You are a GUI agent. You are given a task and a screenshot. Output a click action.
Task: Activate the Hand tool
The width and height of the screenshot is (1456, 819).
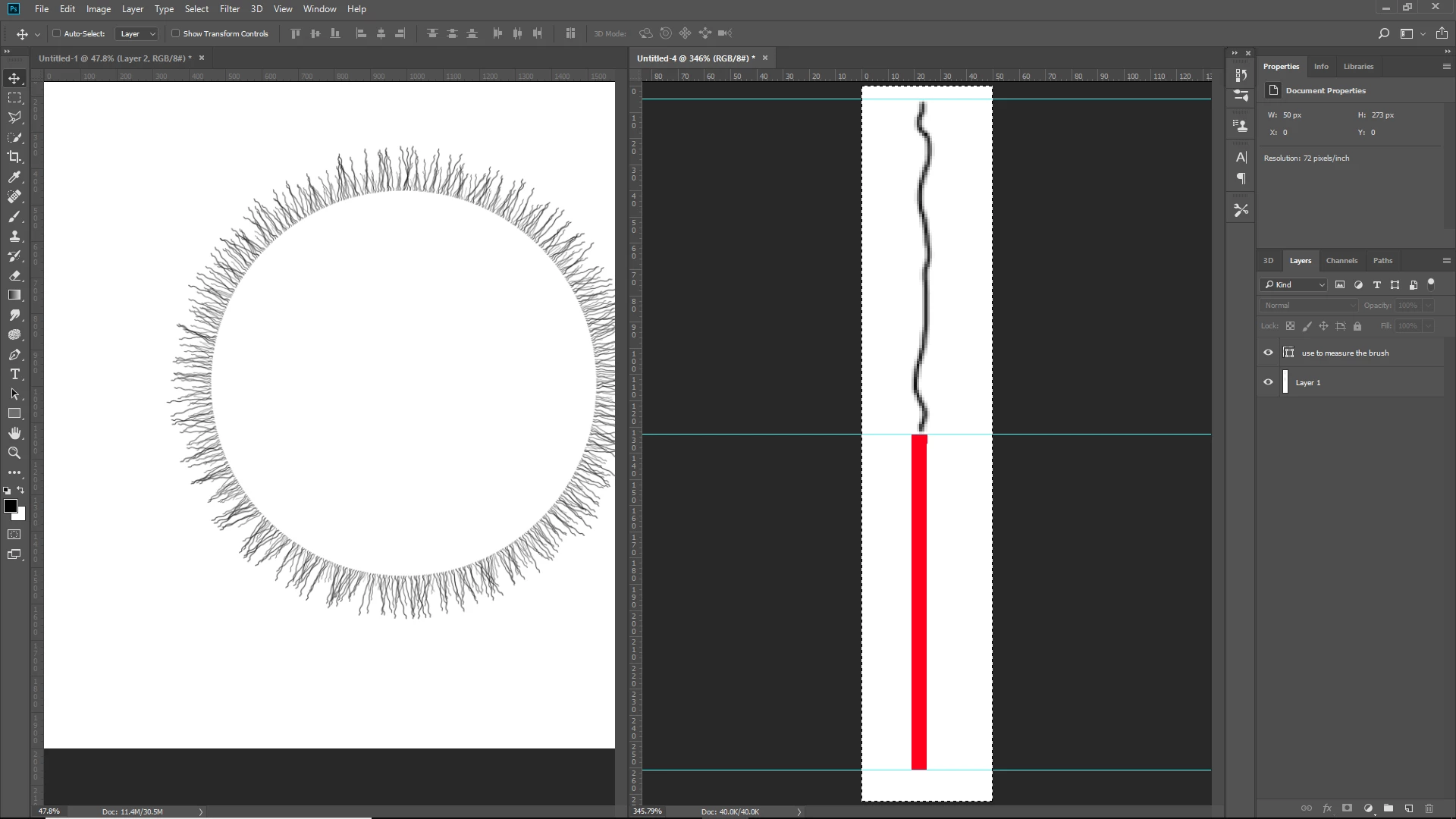[14, 433]
